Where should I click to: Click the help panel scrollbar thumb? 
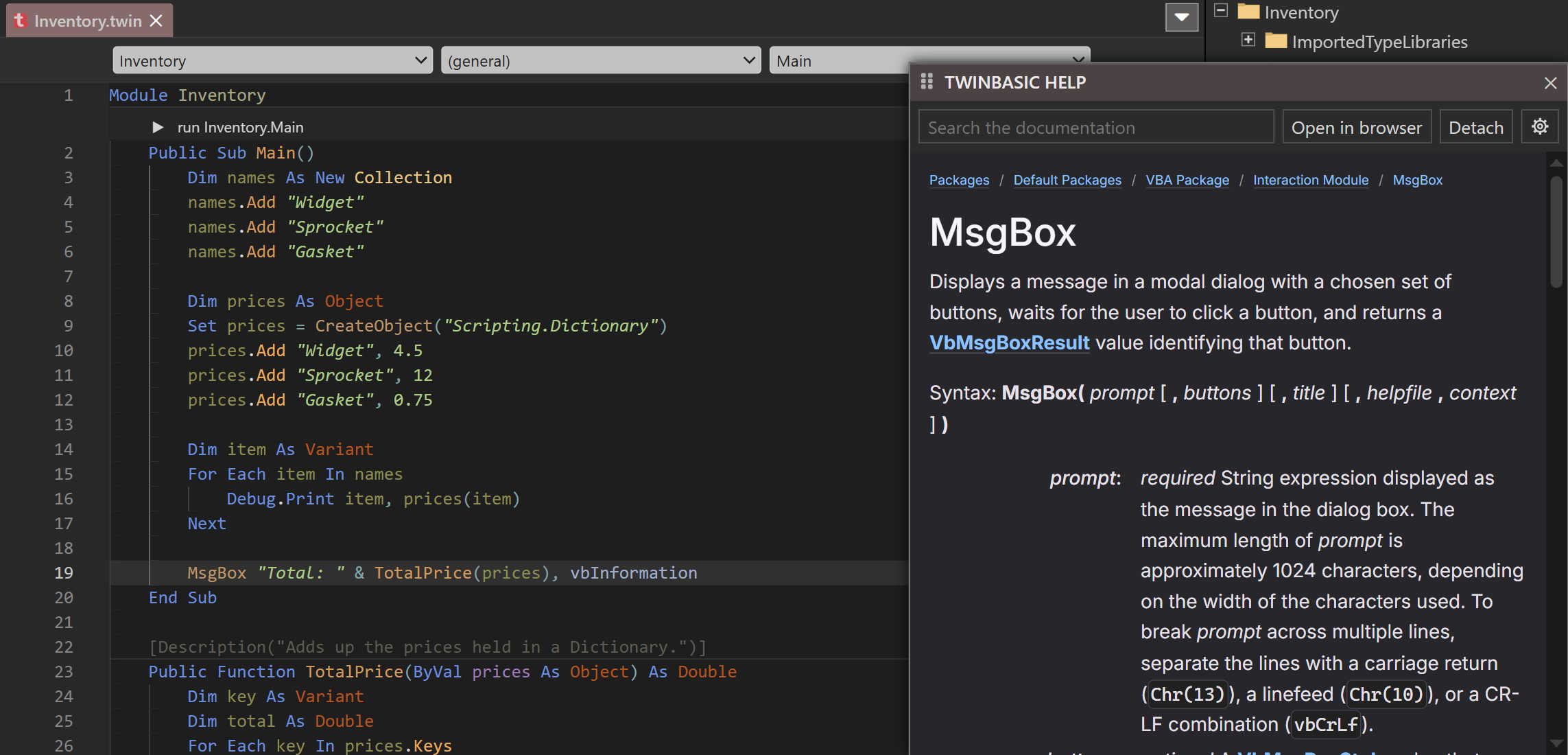point(1556,232)
